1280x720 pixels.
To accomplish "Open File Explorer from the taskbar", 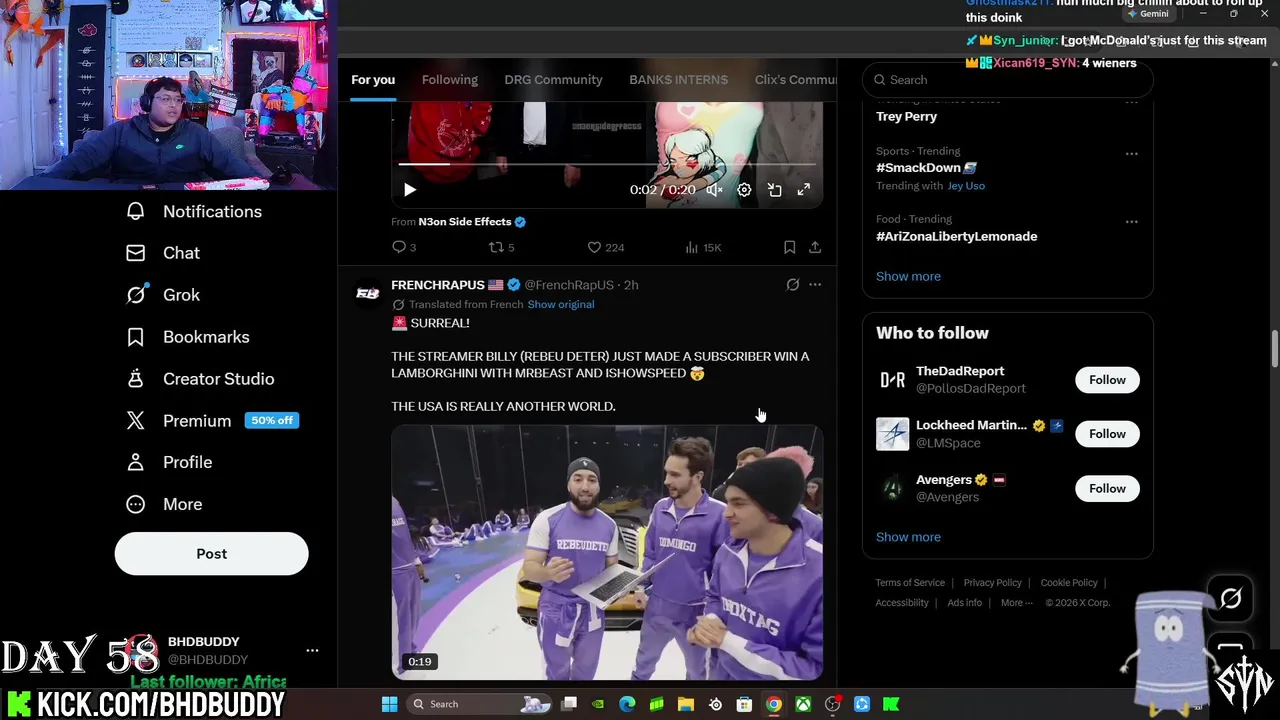I will (686, 704).
